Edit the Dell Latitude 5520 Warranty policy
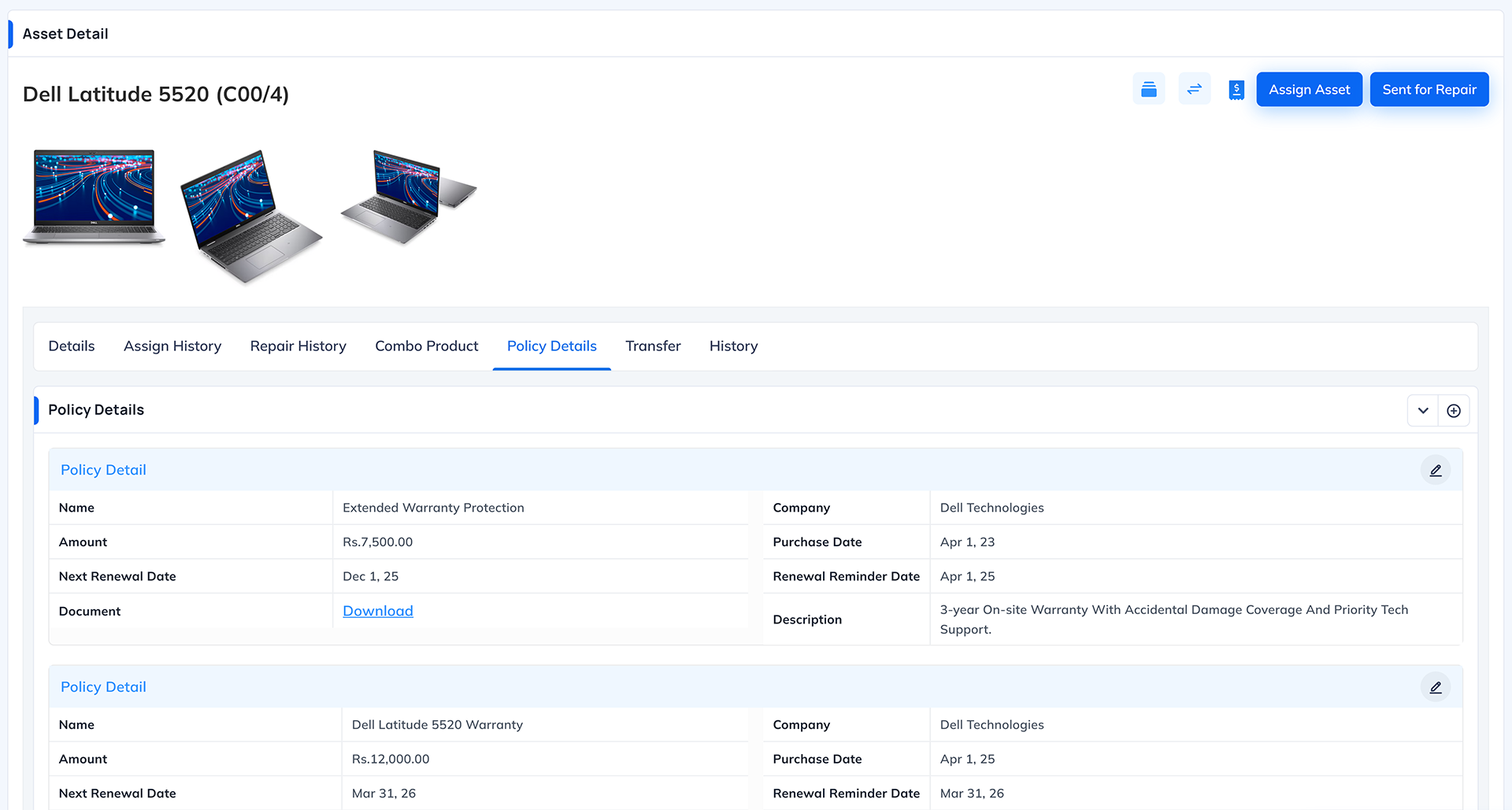Viewport: 1512px width, 810px height. (x=1436, y=687)
